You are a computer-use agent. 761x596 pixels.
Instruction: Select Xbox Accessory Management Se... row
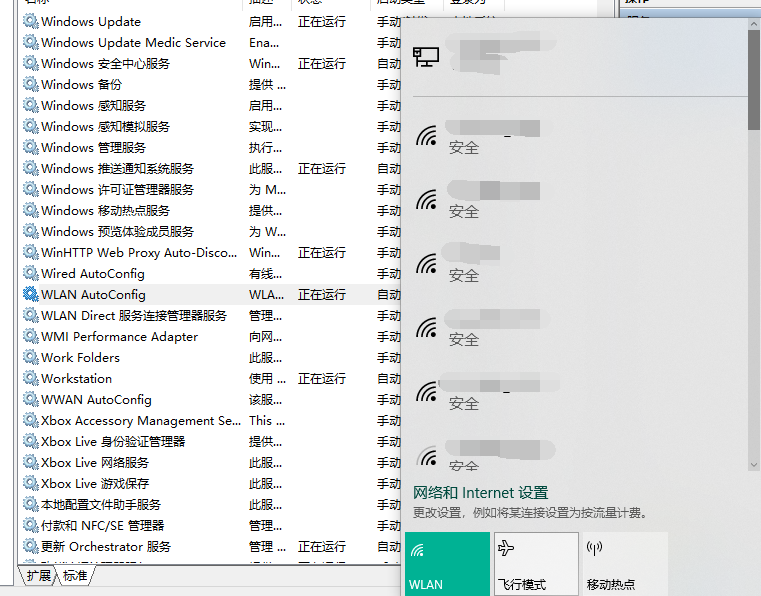(x=141, y=420)
